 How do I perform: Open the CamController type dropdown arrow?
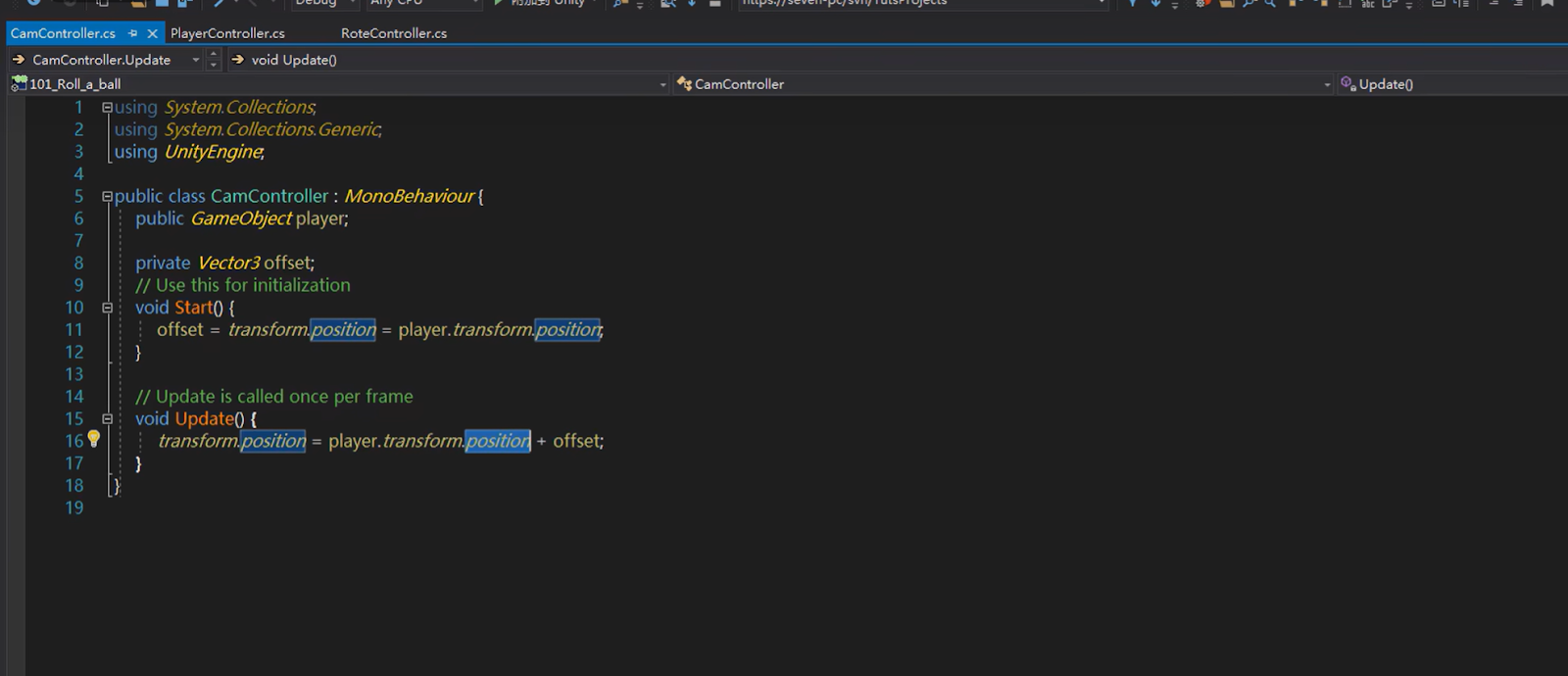click(1327, 85)
